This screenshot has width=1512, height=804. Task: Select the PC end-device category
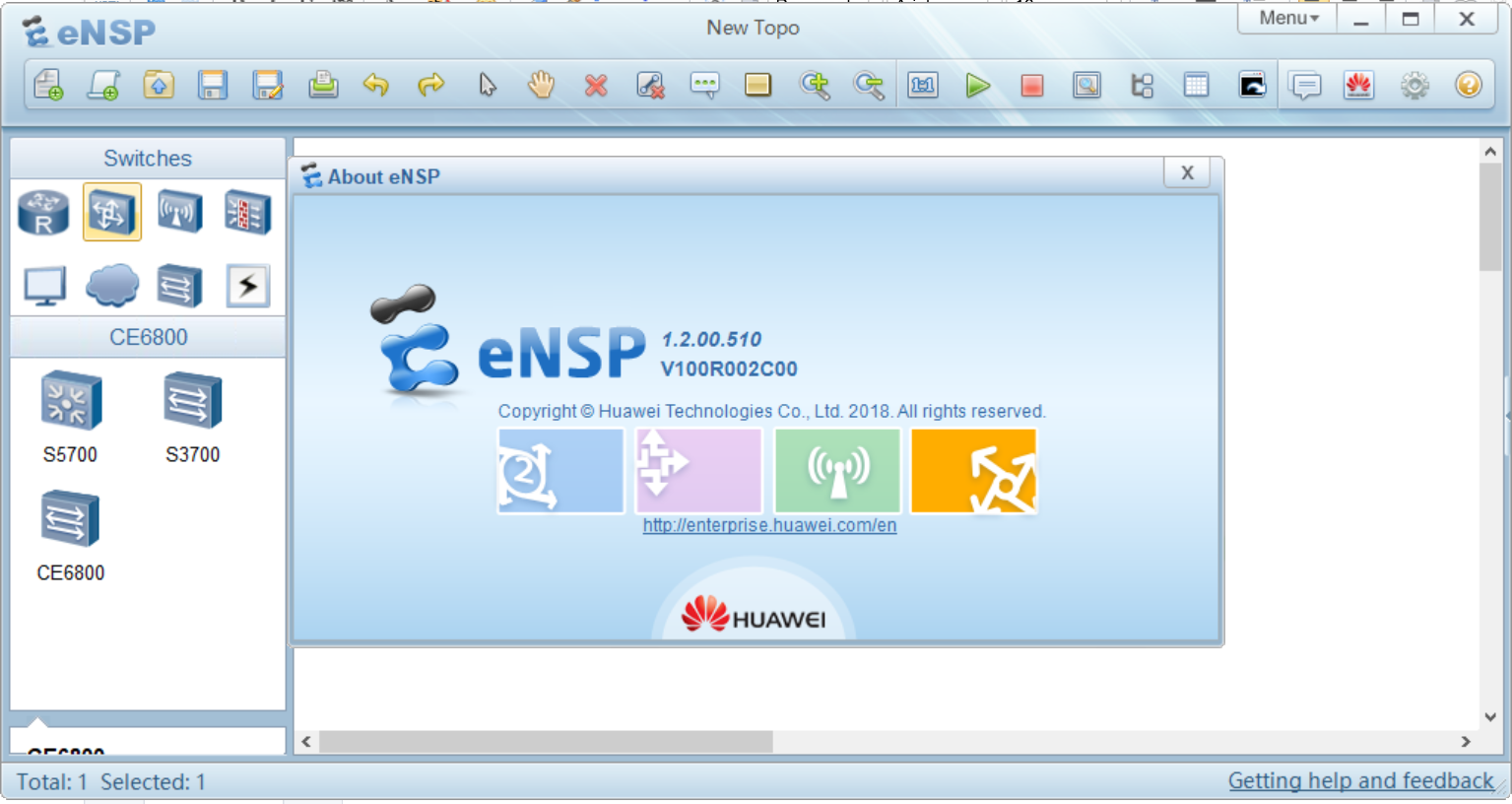click(44, 286)
